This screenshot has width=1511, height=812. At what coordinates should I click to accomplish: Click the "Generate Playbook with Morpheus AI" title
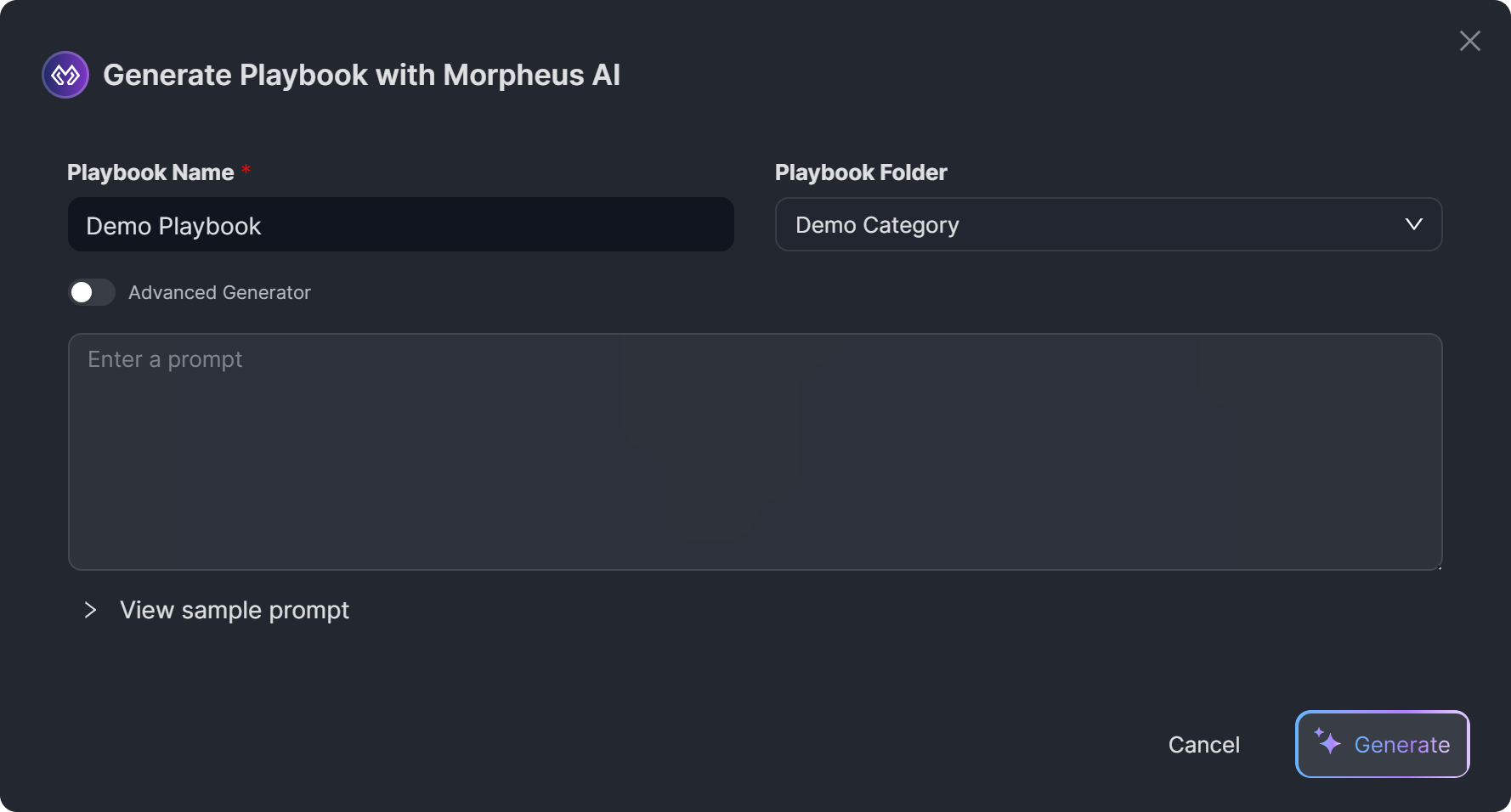tap(361, 75)
